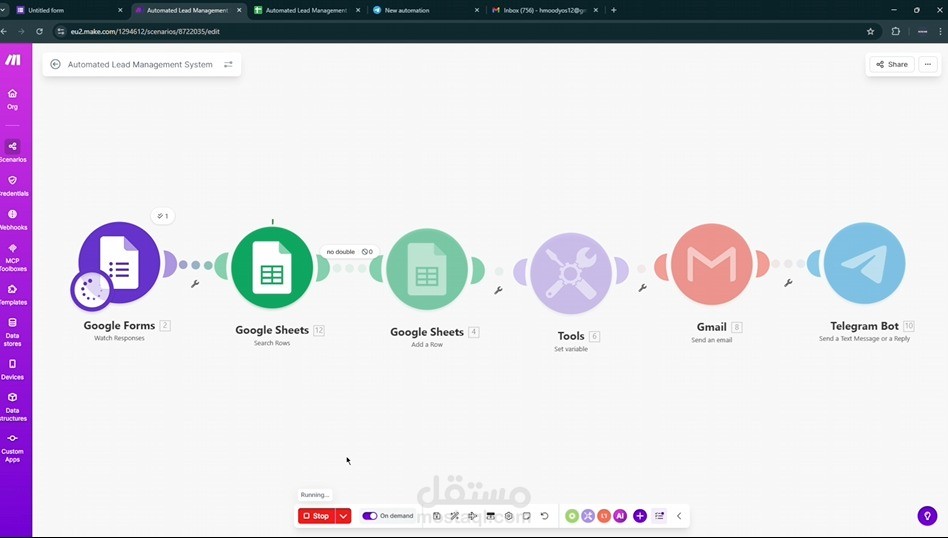Screen dimensions: 948x538
Task: Open Templates in the sidebar
Action: [x=12, y=294]
